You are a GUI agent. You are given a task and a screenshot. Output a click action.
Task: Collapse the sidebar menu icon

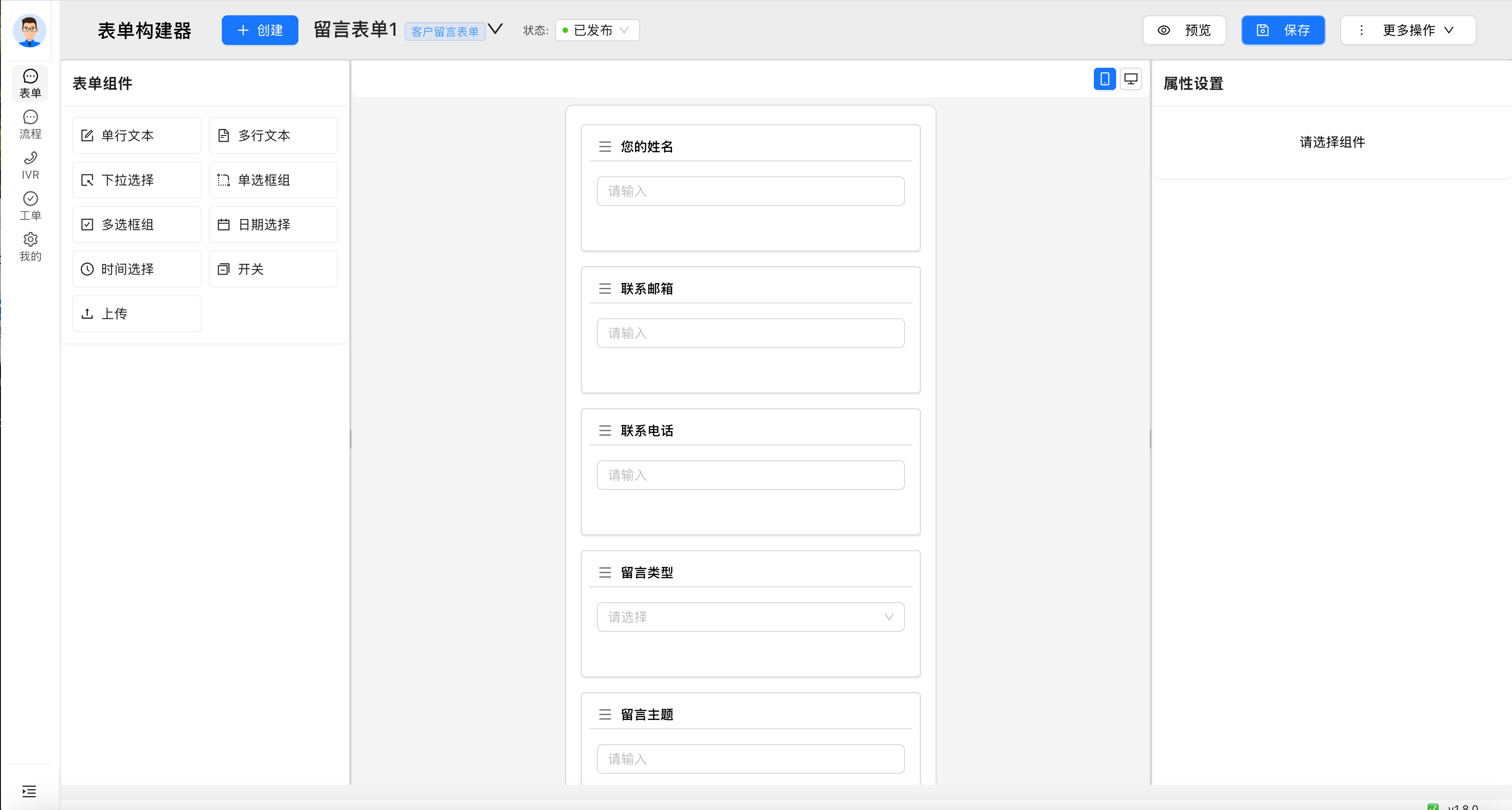point(29,791)
